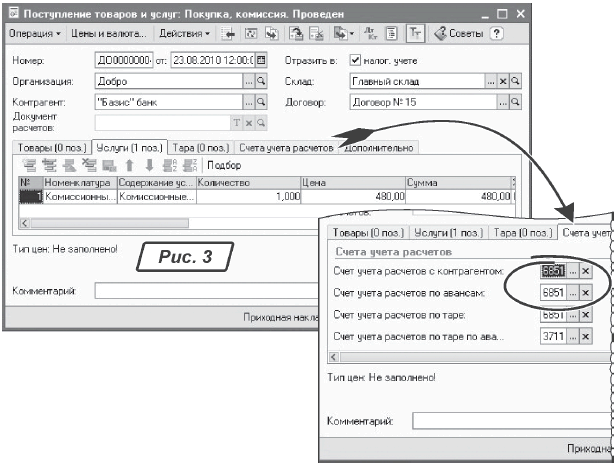Click magnifier icon next to Организация field

(x=262, y=81)
